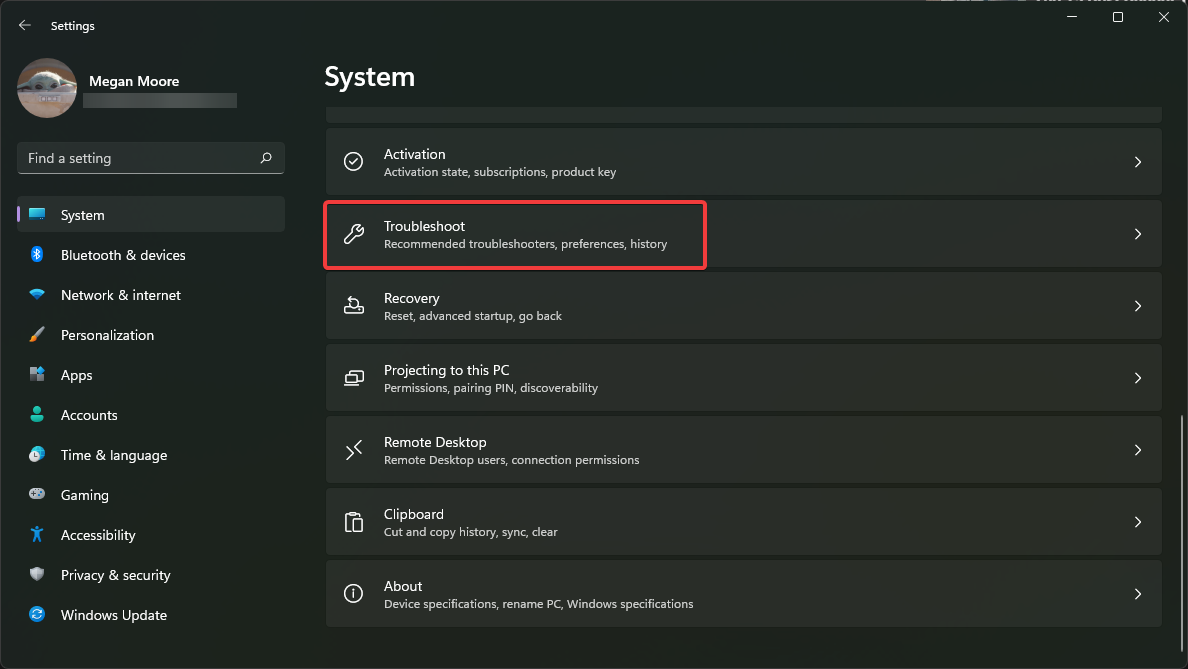The height and width of the screenshot is (669, 1188).
Task: Open Windows Update via its icon
Action: coord(36,615)
